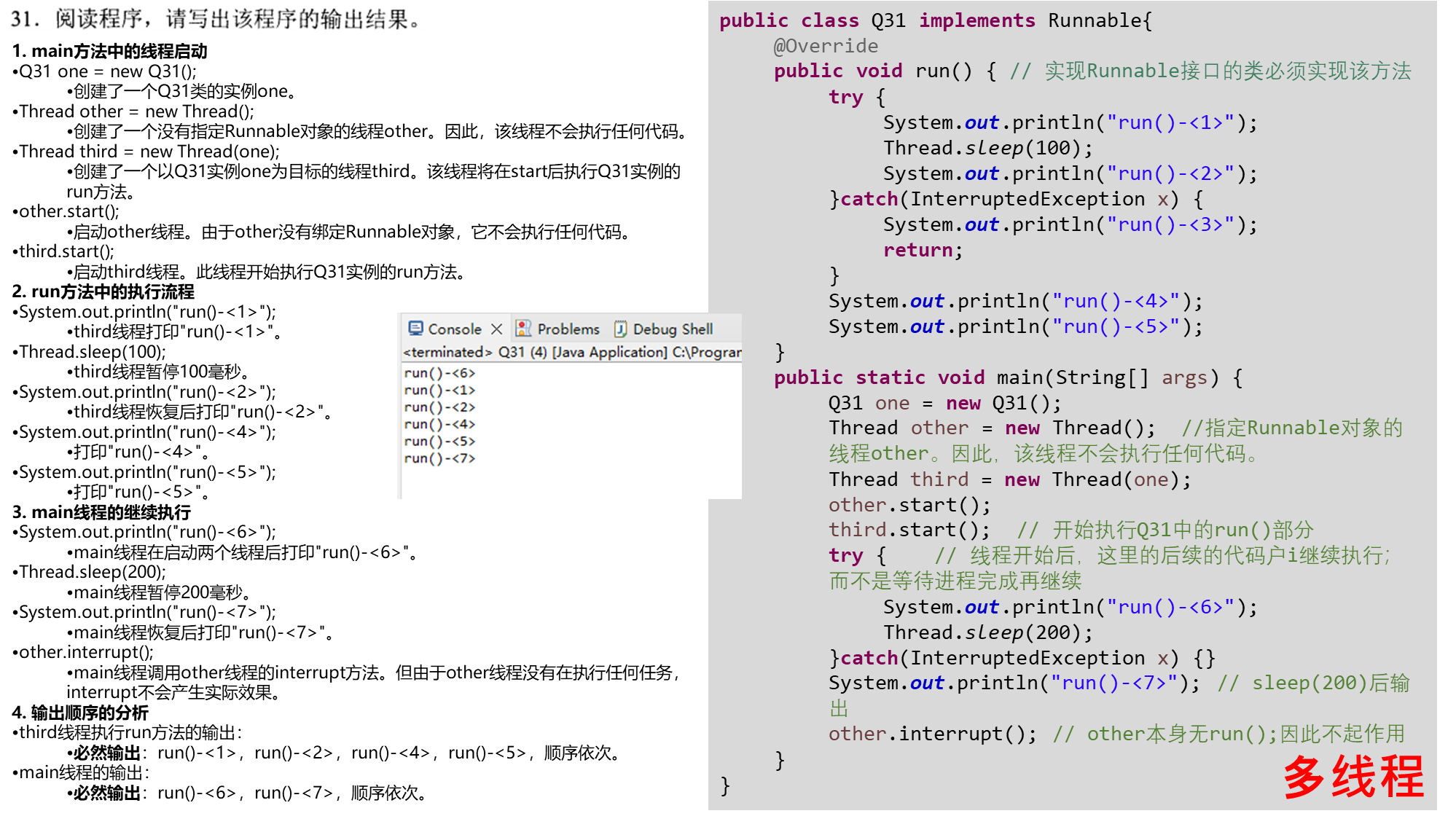Click the other.interrupt() code line

pyautogui.click(x=932, y=734)
